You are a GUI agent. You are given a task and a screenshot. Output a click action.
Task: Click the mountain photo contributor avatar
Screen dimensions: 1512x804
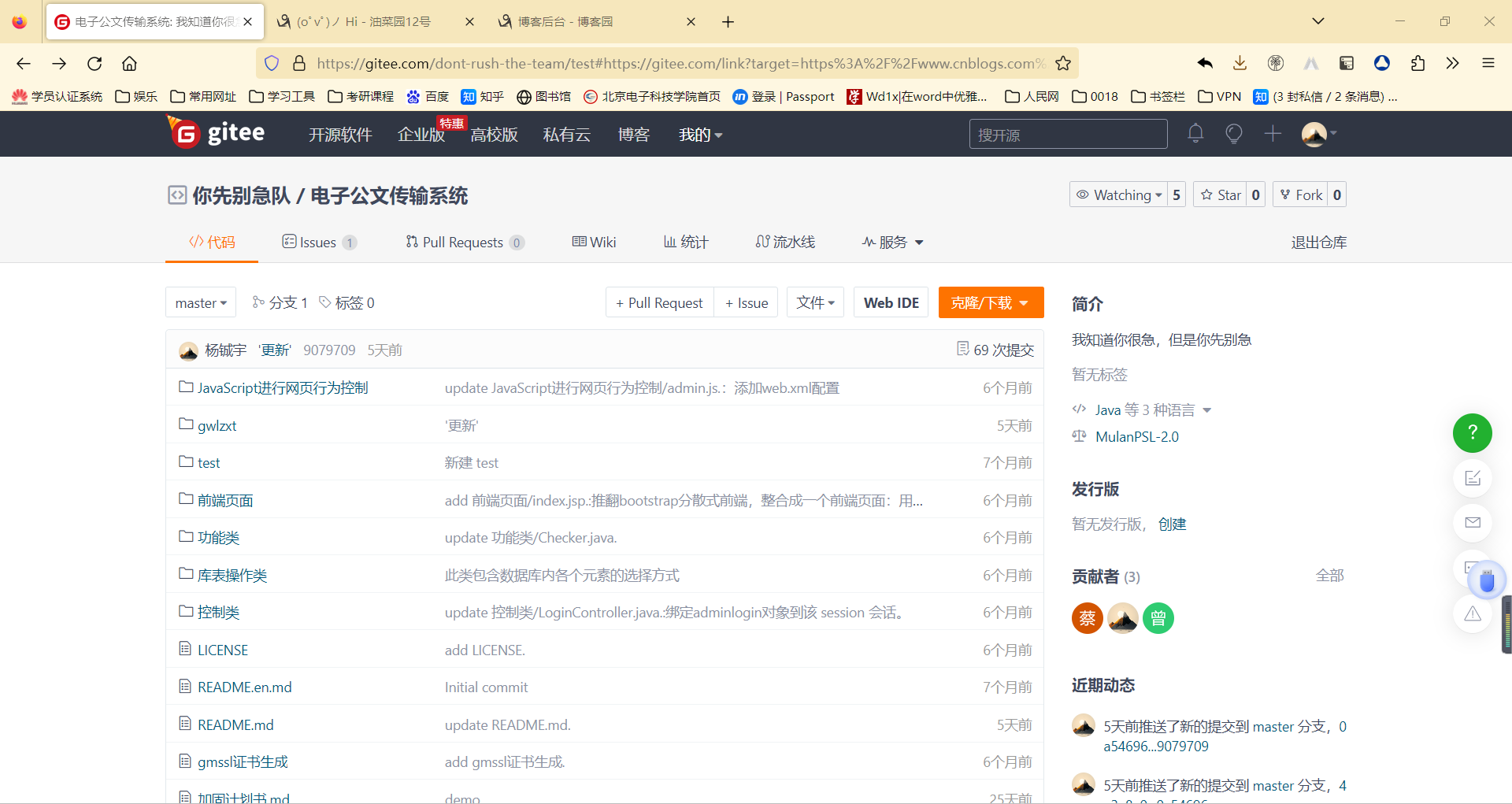(1123, 618)
